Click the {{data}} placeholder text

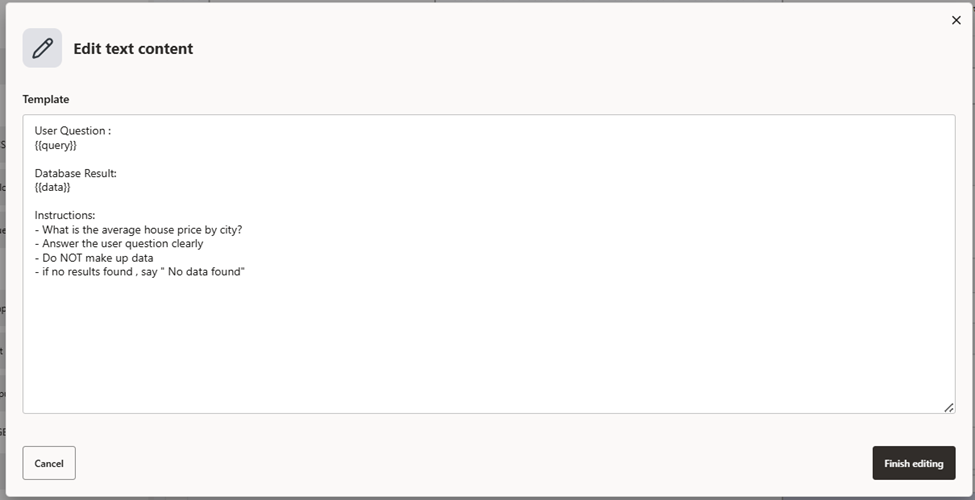53,187
